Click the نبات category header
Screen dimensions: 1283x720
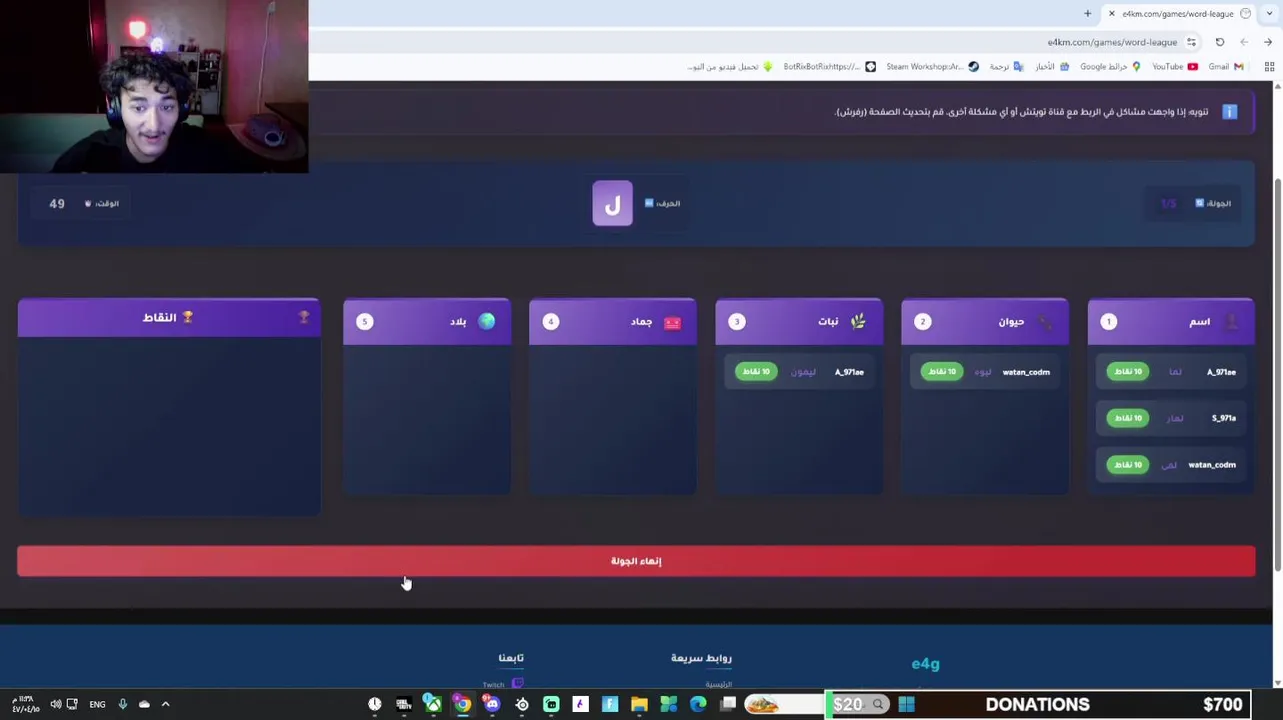799,321
